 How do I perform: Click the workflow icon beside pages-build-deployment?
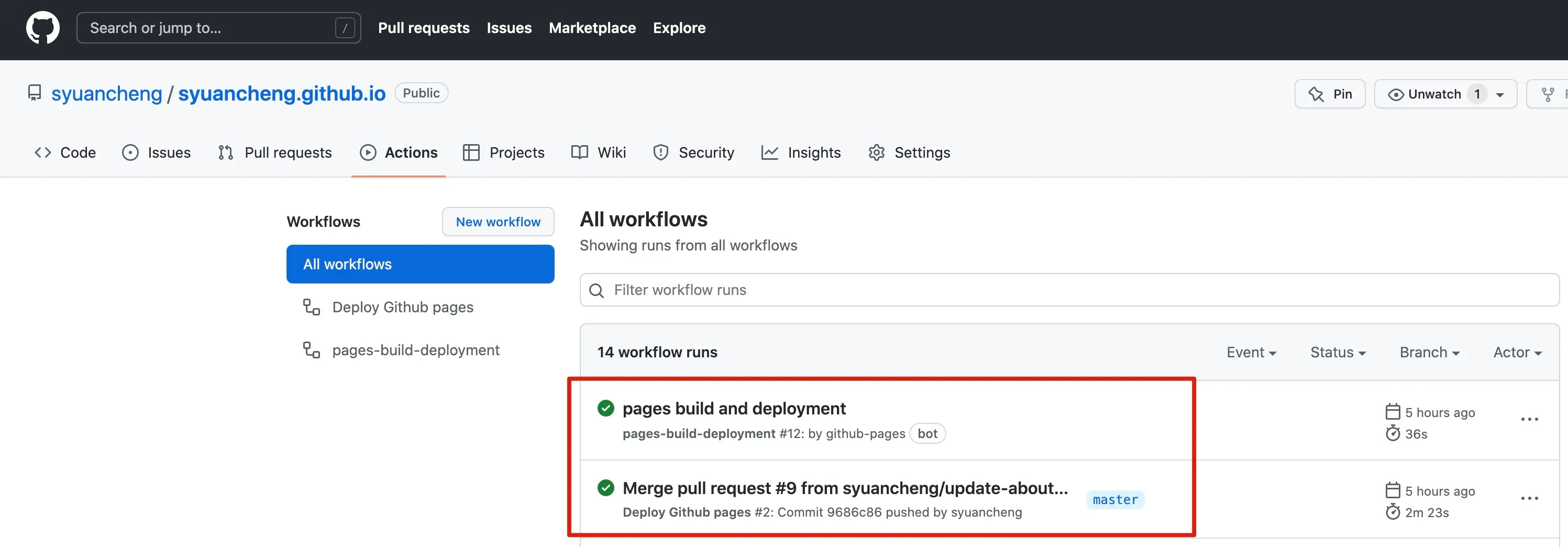click(312, 350)
